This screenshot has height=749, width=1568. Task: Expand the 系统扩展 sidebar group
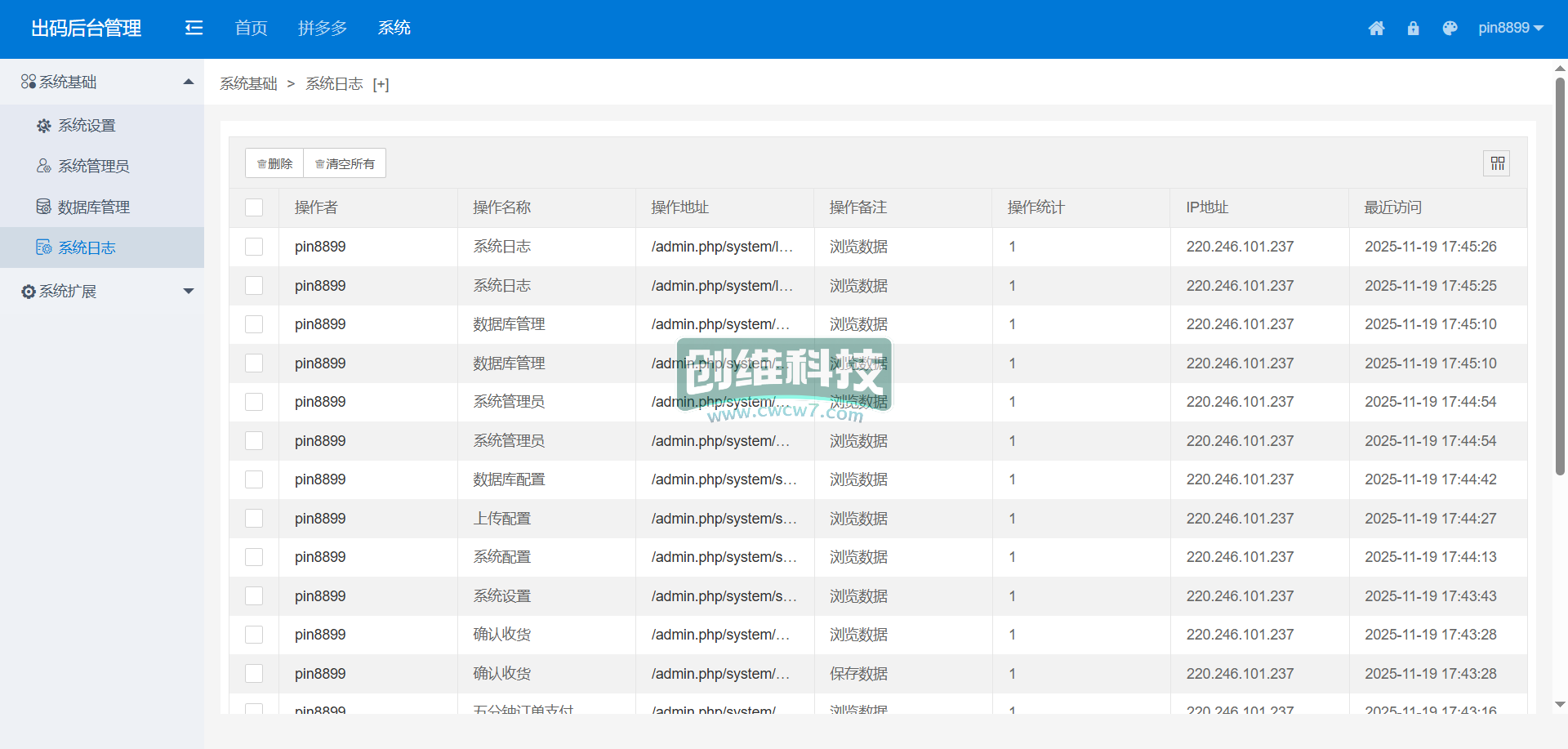coord(189,291)
